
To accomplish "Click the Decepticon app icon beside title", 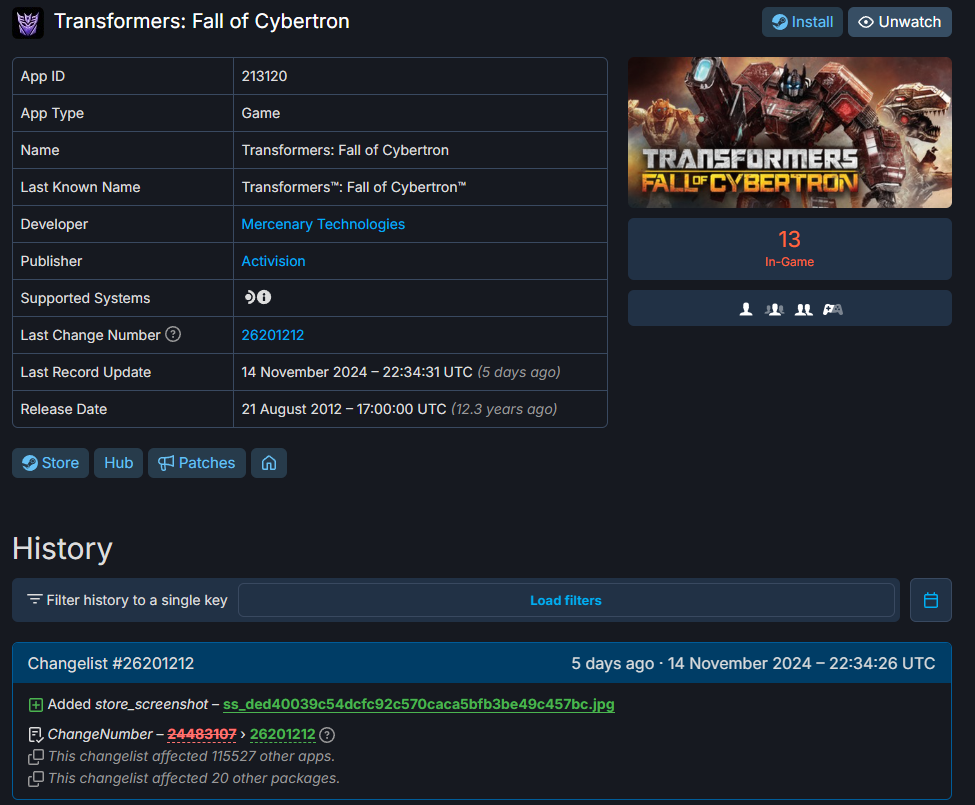I will pos(28,23).
